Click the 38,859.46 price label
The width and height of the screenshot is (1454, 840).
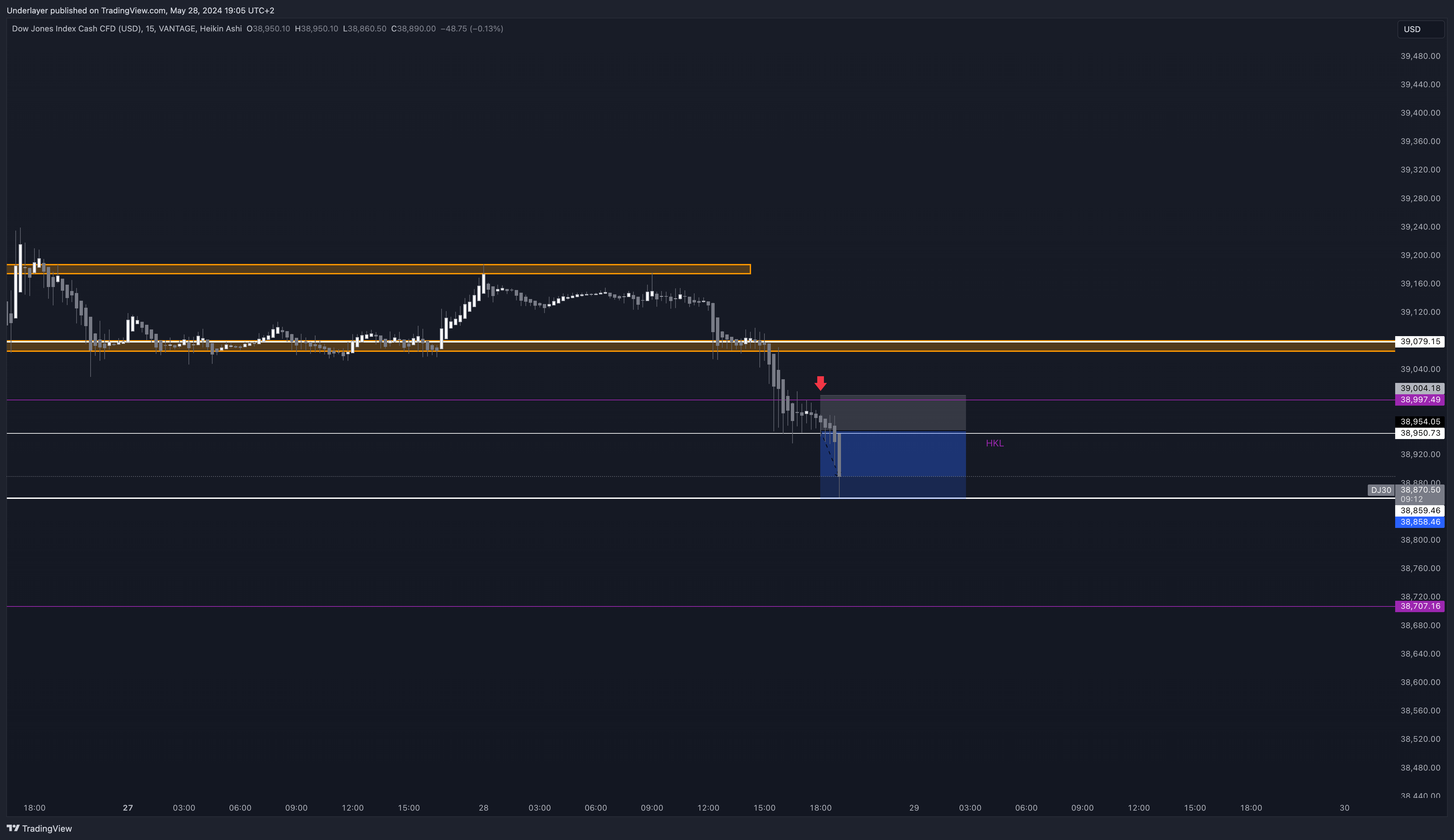click(1420, 511)
